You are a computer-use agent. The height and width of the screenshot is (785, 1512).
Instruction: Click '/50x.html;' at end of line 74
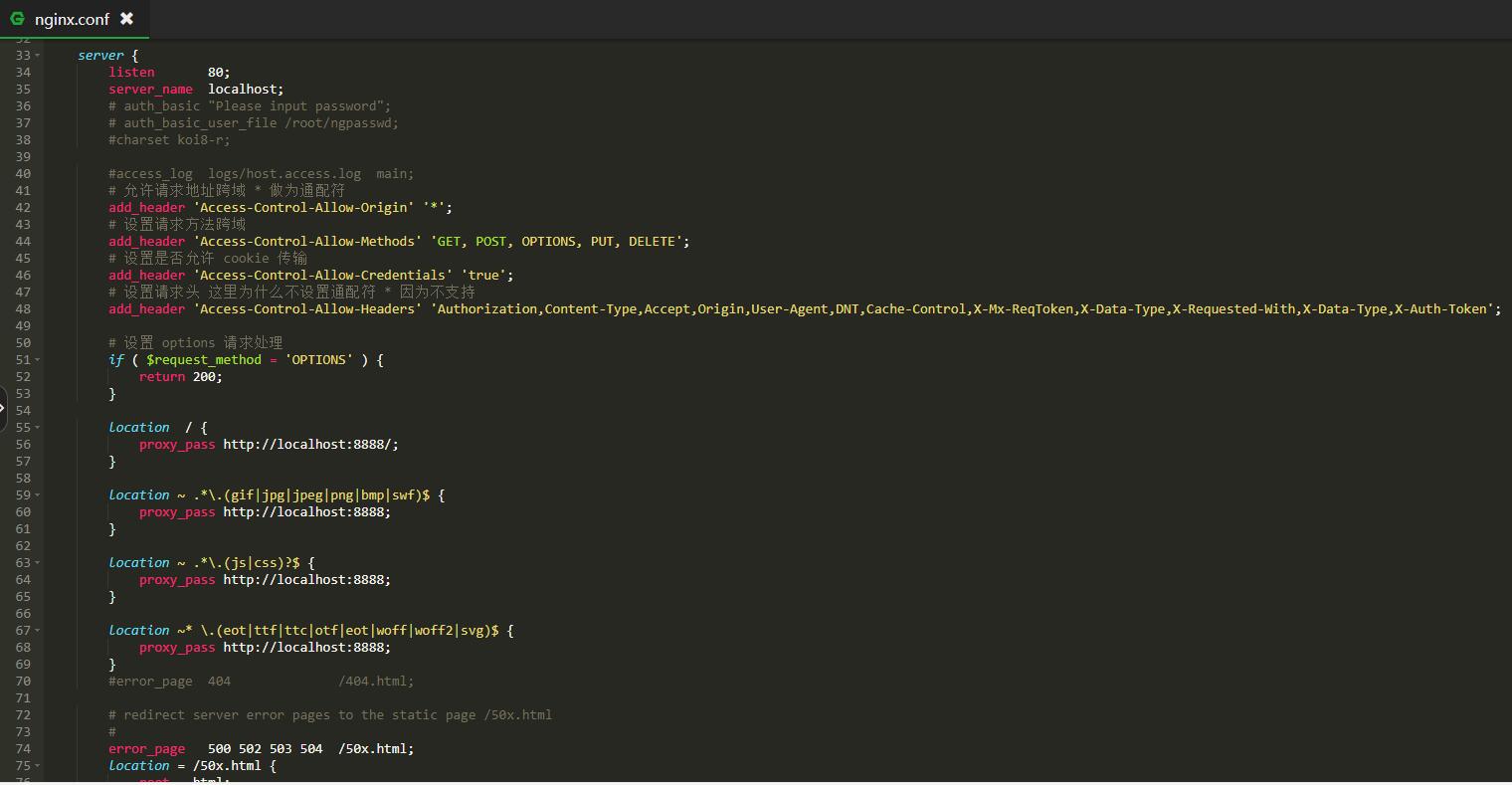coord(376,748)
